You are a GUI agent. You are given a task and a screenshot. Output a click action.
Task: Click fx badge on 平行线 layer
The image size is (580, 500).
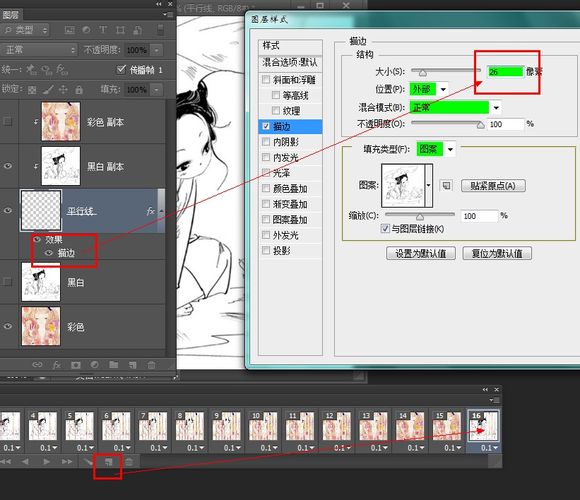pyautogui.click(x=150, y=211)
